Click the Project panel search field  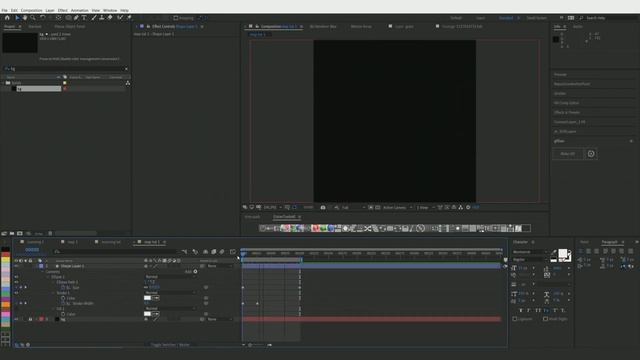click(x=65, y=69)
